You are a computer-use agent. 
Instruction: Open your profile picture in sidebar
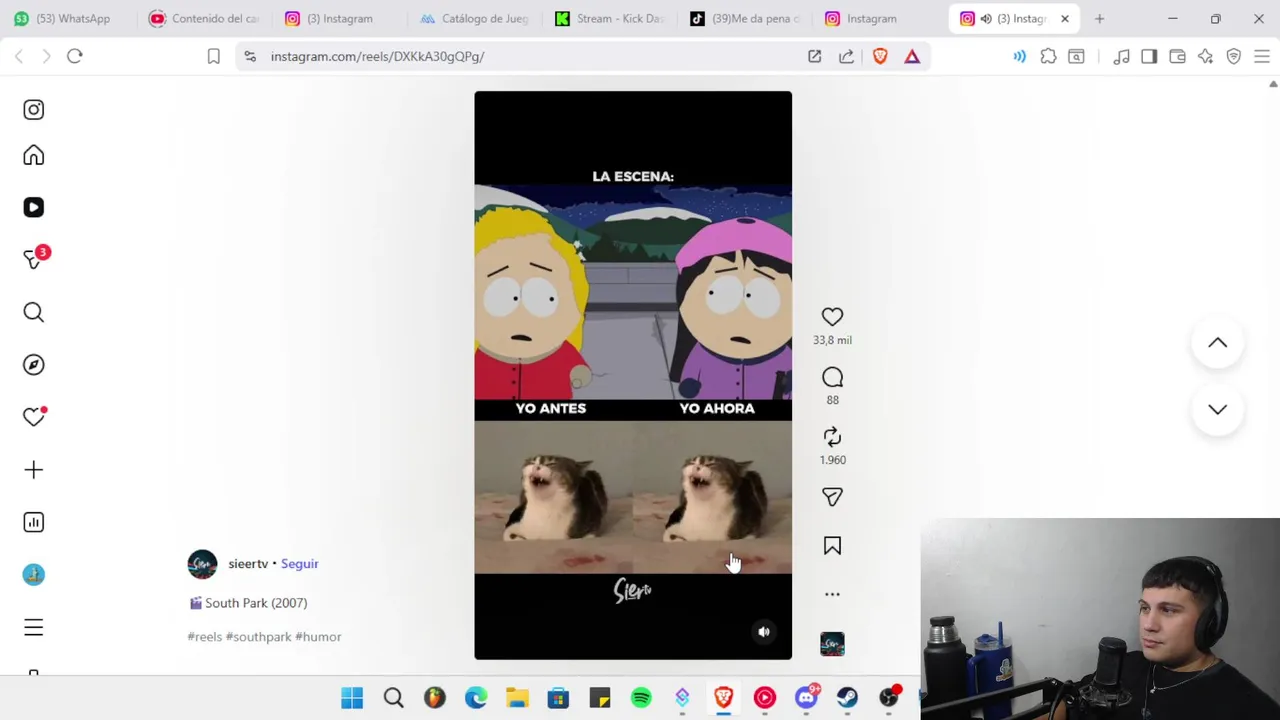pos(34,575)
